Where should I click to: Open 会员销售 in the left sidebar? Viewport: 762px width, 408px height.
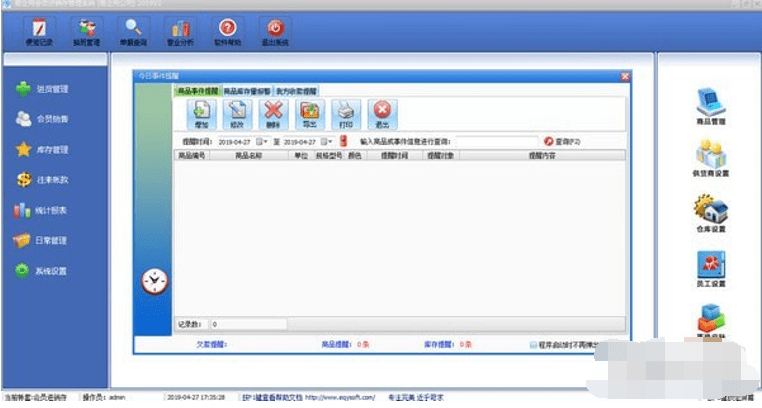(x=42, y=119)
